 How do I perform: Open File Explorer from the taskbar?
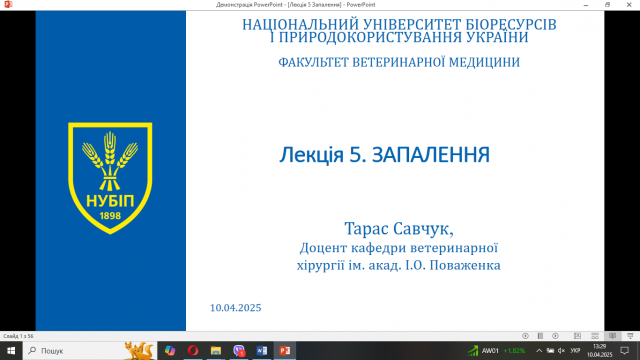(x=216, y=351)
